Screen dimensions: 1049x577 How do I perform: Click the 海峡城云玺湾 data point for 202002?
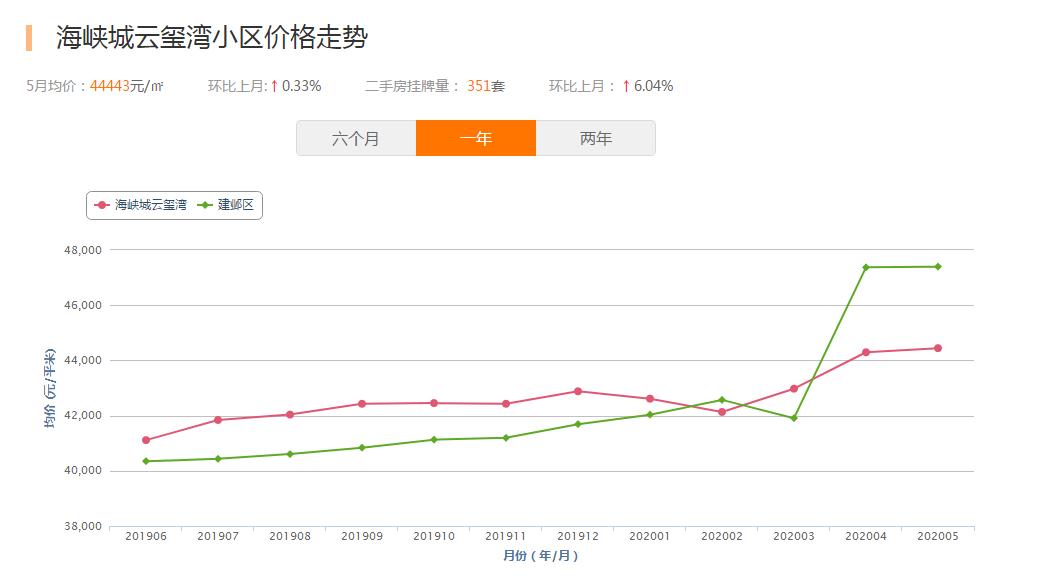tap(722, 412)
